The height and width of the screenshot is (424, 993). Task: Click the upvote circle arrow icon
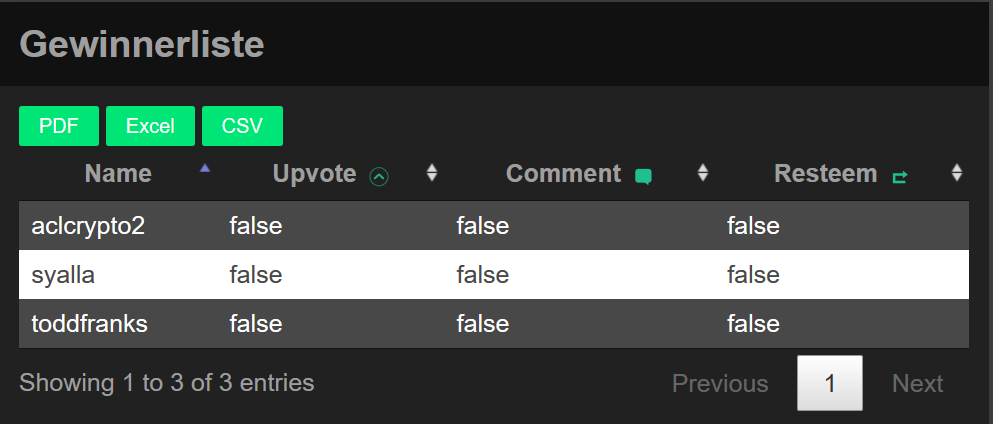coord(379,176)
